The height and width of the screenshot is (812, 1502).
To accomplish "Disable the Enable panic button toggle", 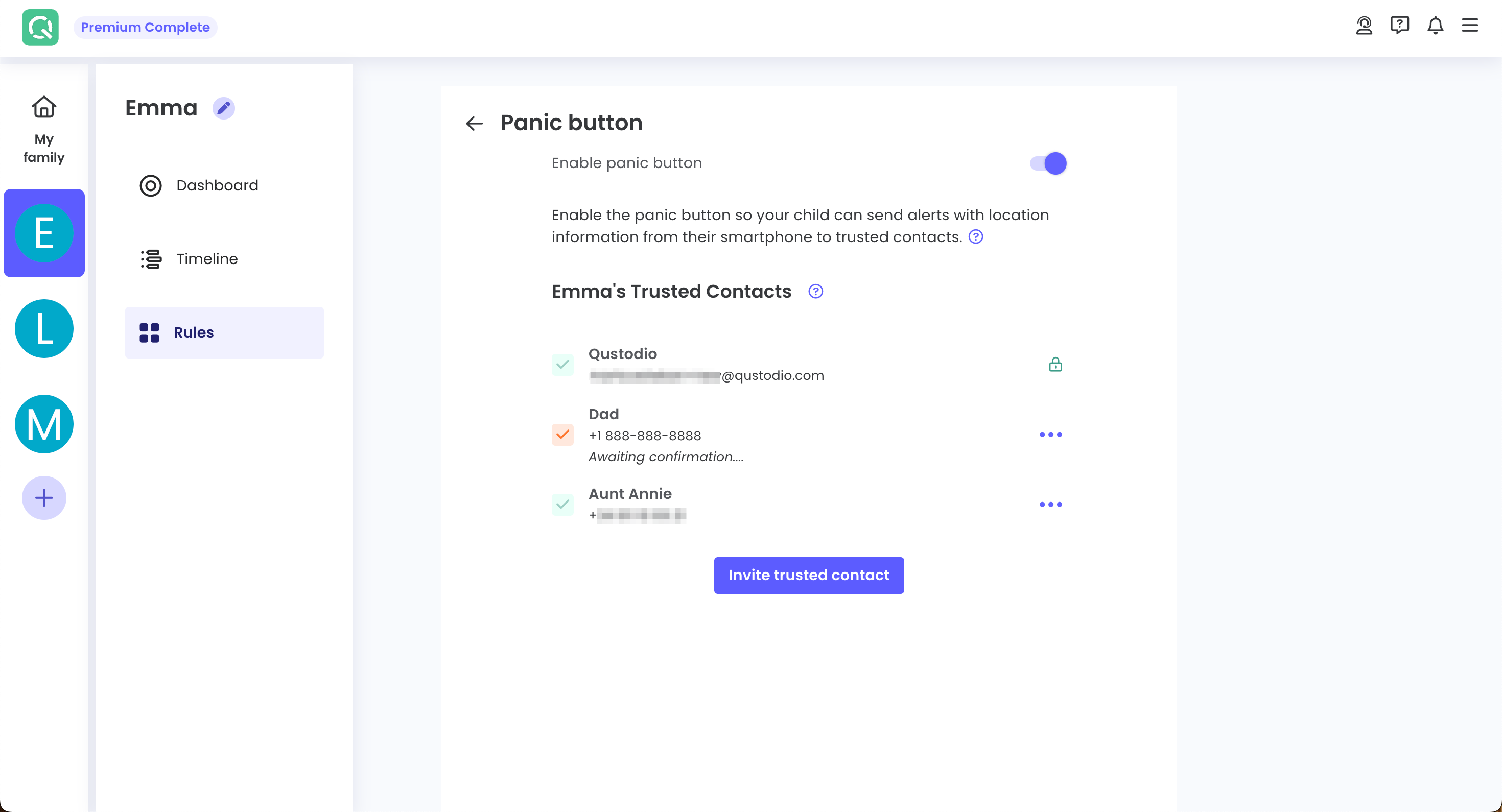I will tap(1048, 164).
